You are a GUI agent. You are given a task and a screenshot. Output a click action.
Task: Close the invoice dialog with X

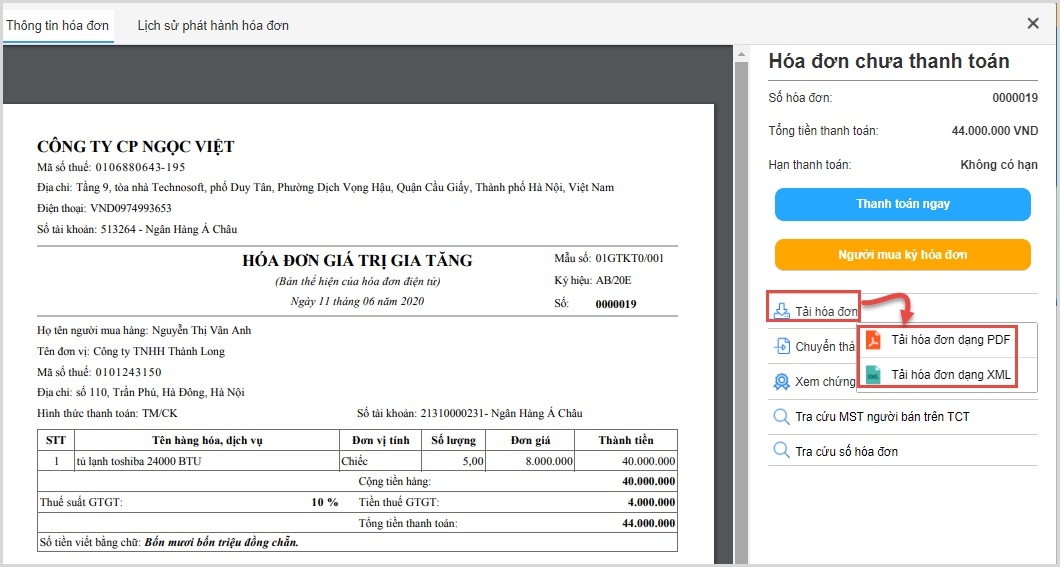[1033, 24]
